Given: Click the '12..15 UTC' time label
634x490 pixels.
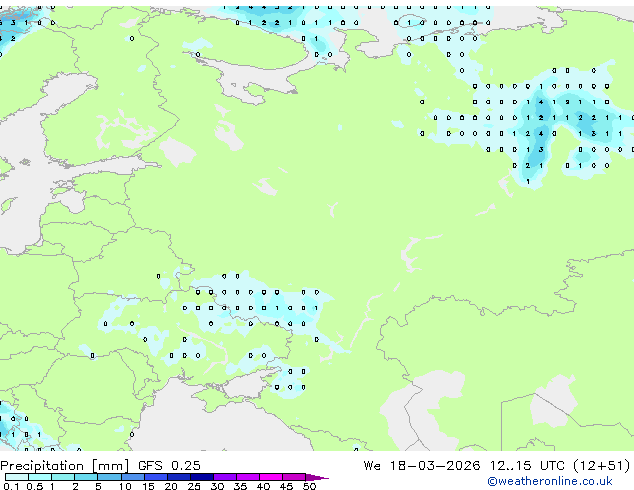Looking at the screenshot, I should coord(526,466).
